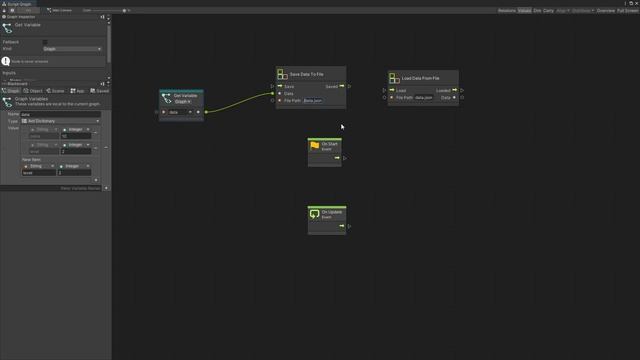This screenshot has height=360, width=640.
Task: Click Main Camera breadcrumb in toolbar
Action: 59,10
